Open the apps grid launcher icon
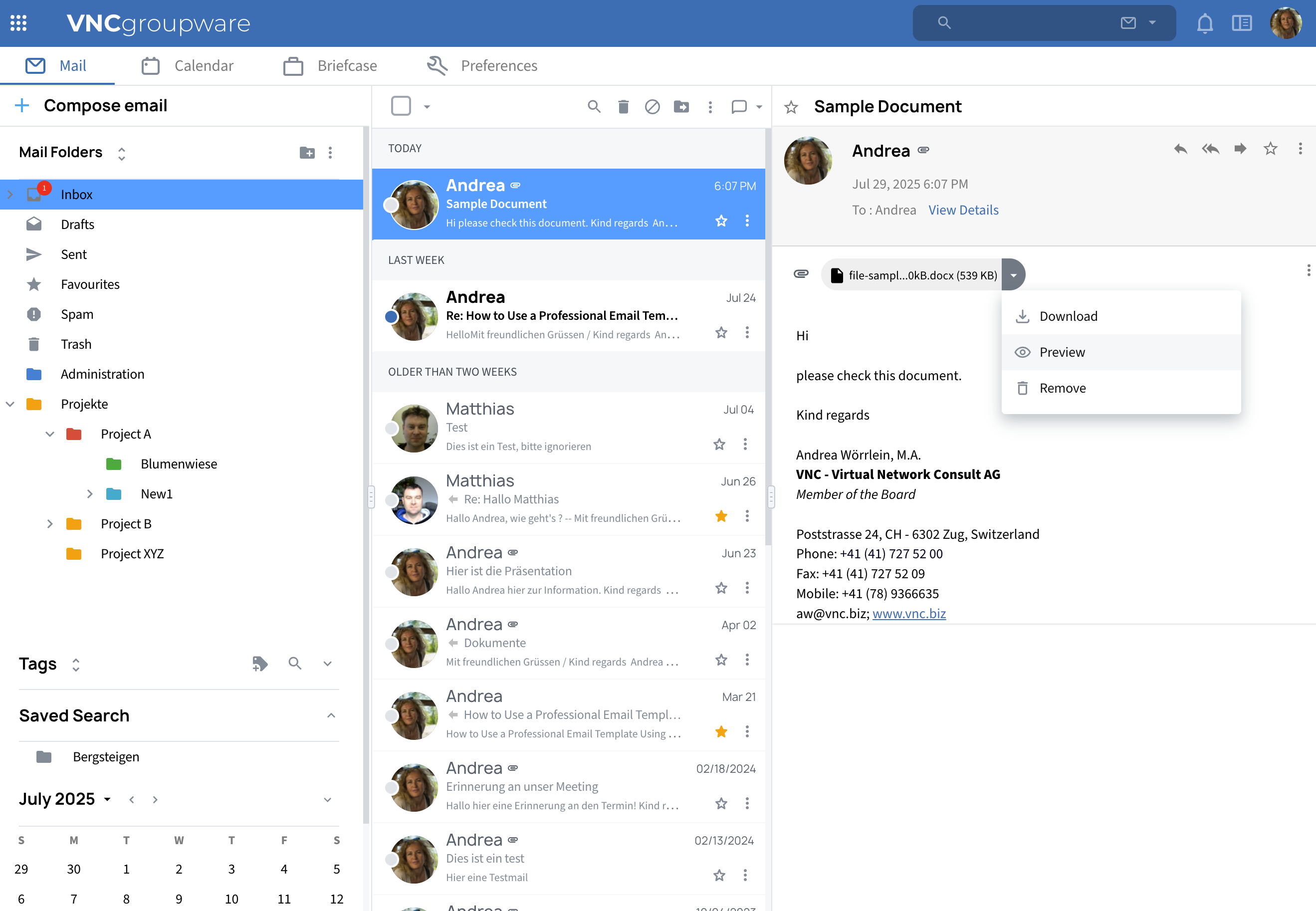1316x911 pixels. pos(18,23)
